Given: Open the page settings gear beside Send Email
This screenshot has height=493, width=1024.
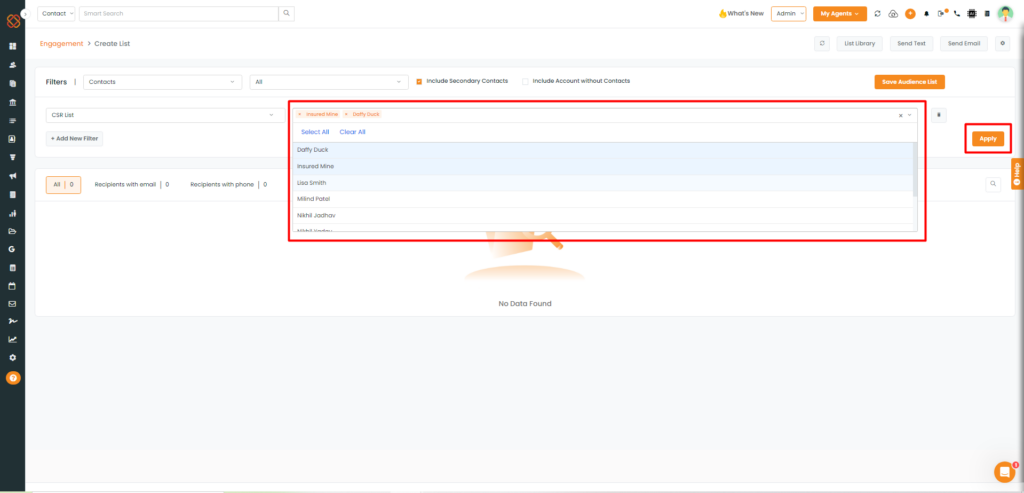Looking at the screenshot, I should click(x=1003, y=43).
